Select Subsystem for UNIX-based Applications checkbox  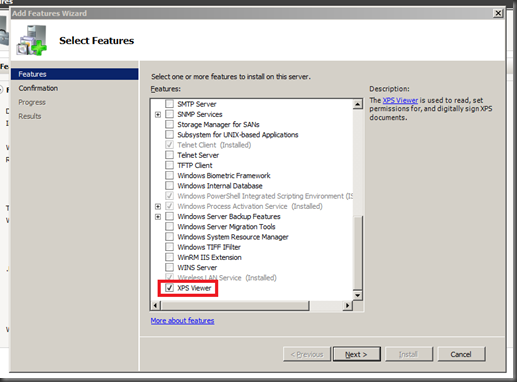(x=169, y=134)
